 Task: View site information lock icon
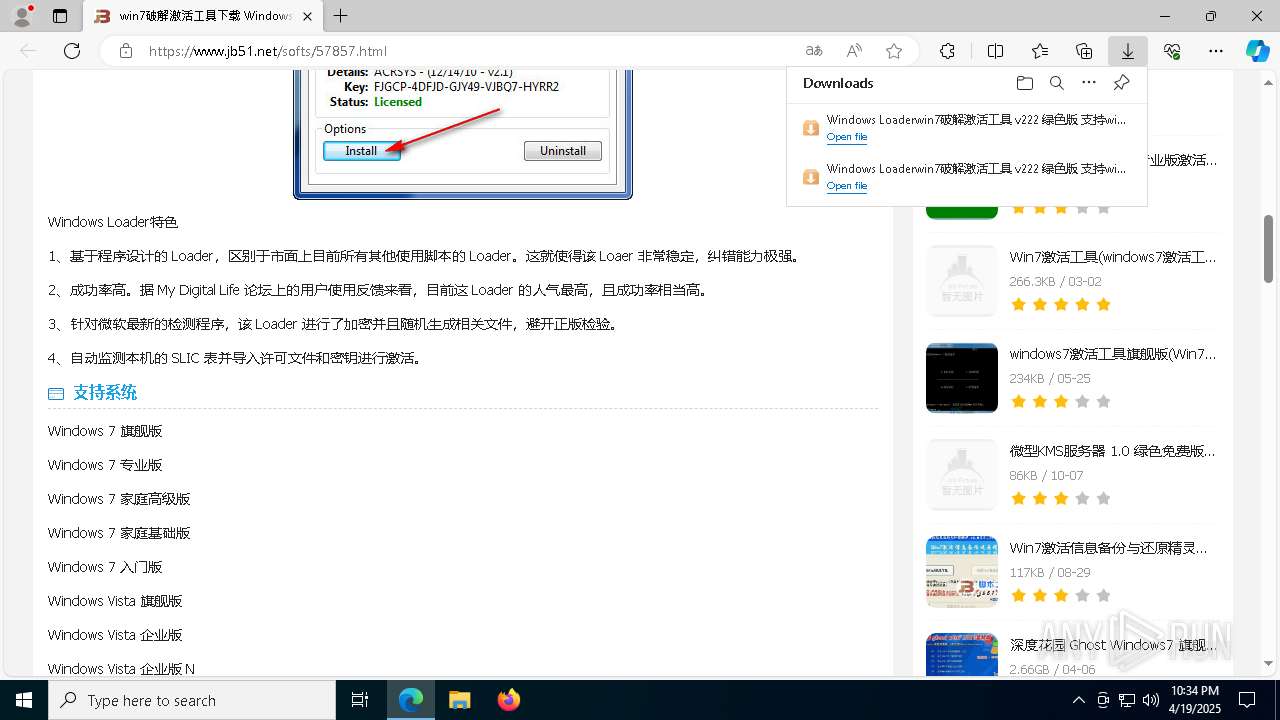pos(125,51)
